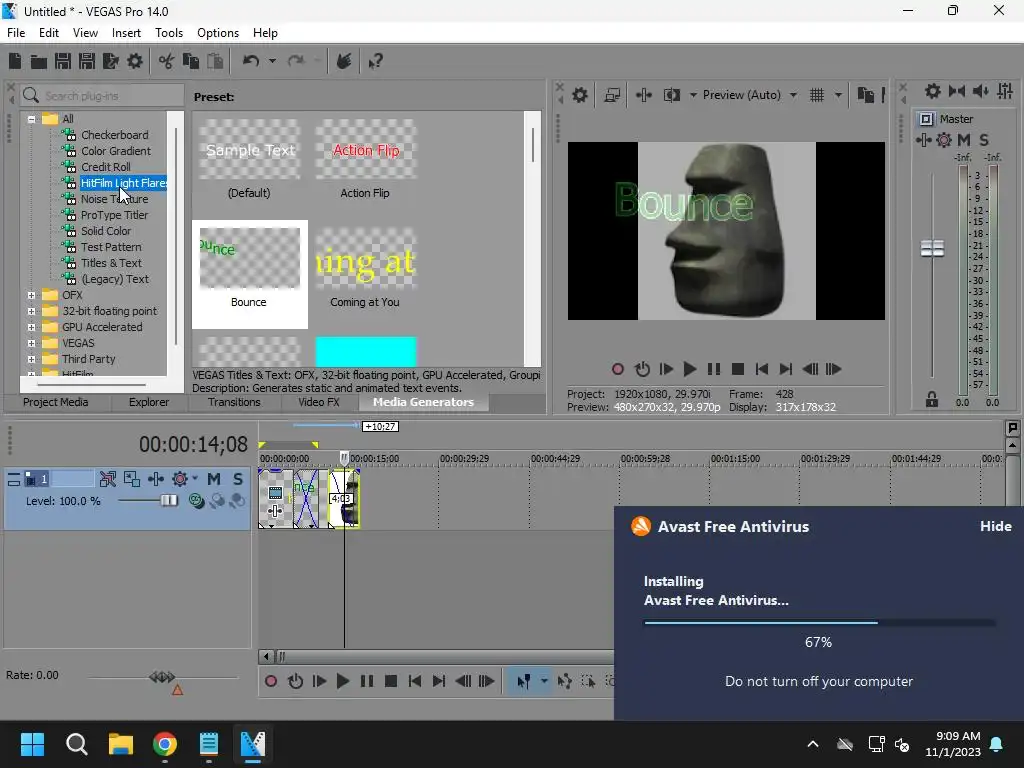Open Video Preview project properties gear

coord(580,95)
